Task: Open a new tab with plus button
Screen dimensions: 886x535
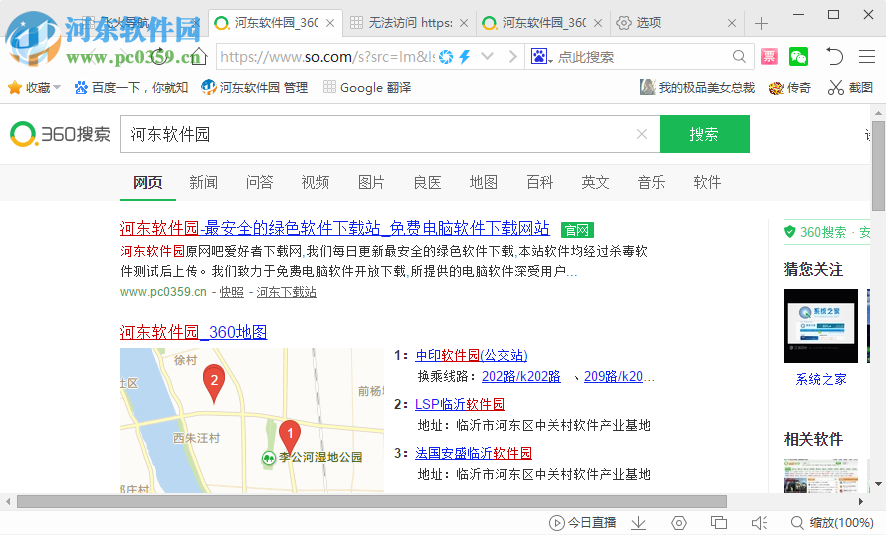Action: pyautogui.click(x=761, y=23)
